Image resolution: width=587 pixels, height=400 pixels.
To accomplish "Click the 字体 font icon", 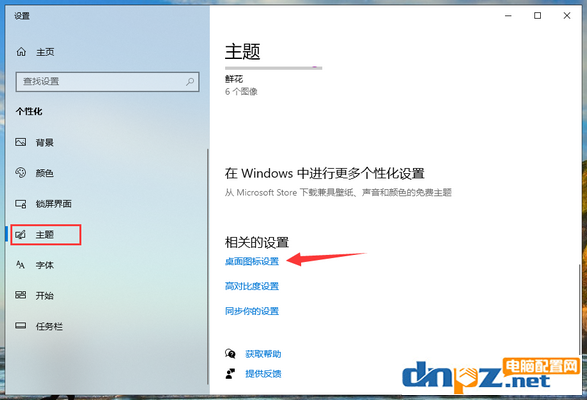I will pos(20,265).
